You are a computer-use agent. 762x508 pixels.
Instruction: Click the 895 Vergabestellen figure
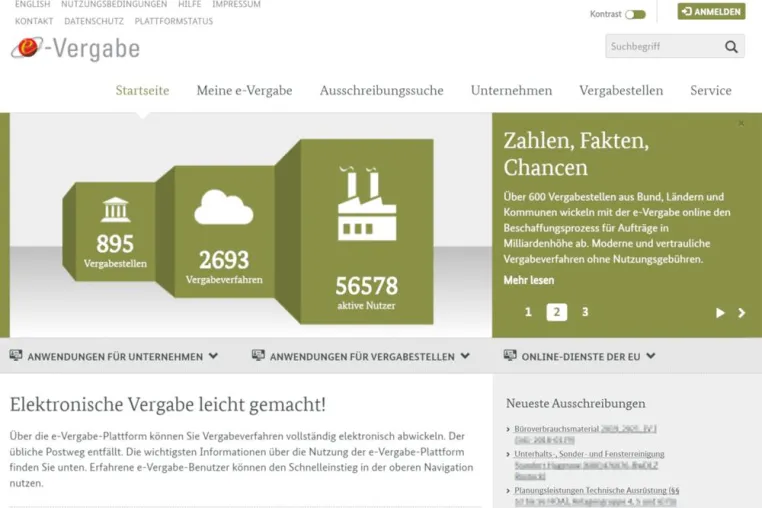[x=115, y=251]
